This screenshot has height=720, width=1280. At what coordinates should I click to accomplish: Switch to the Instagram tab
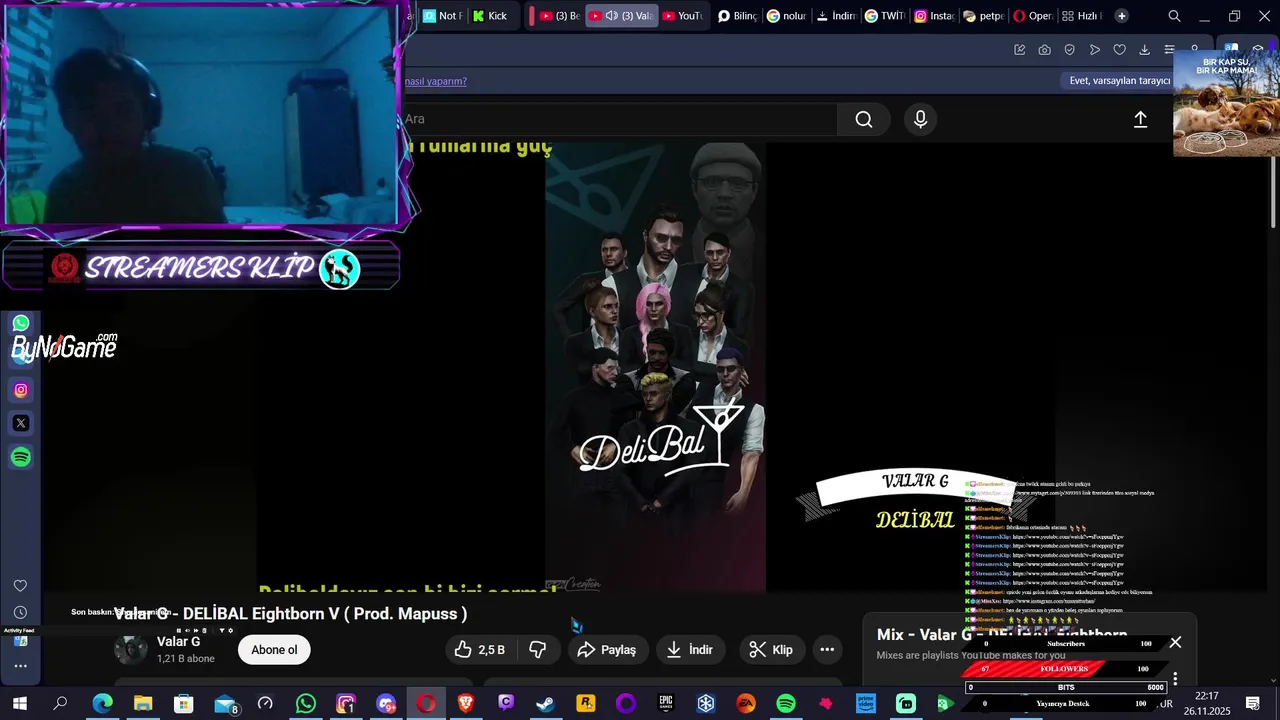tap(934, 16)
